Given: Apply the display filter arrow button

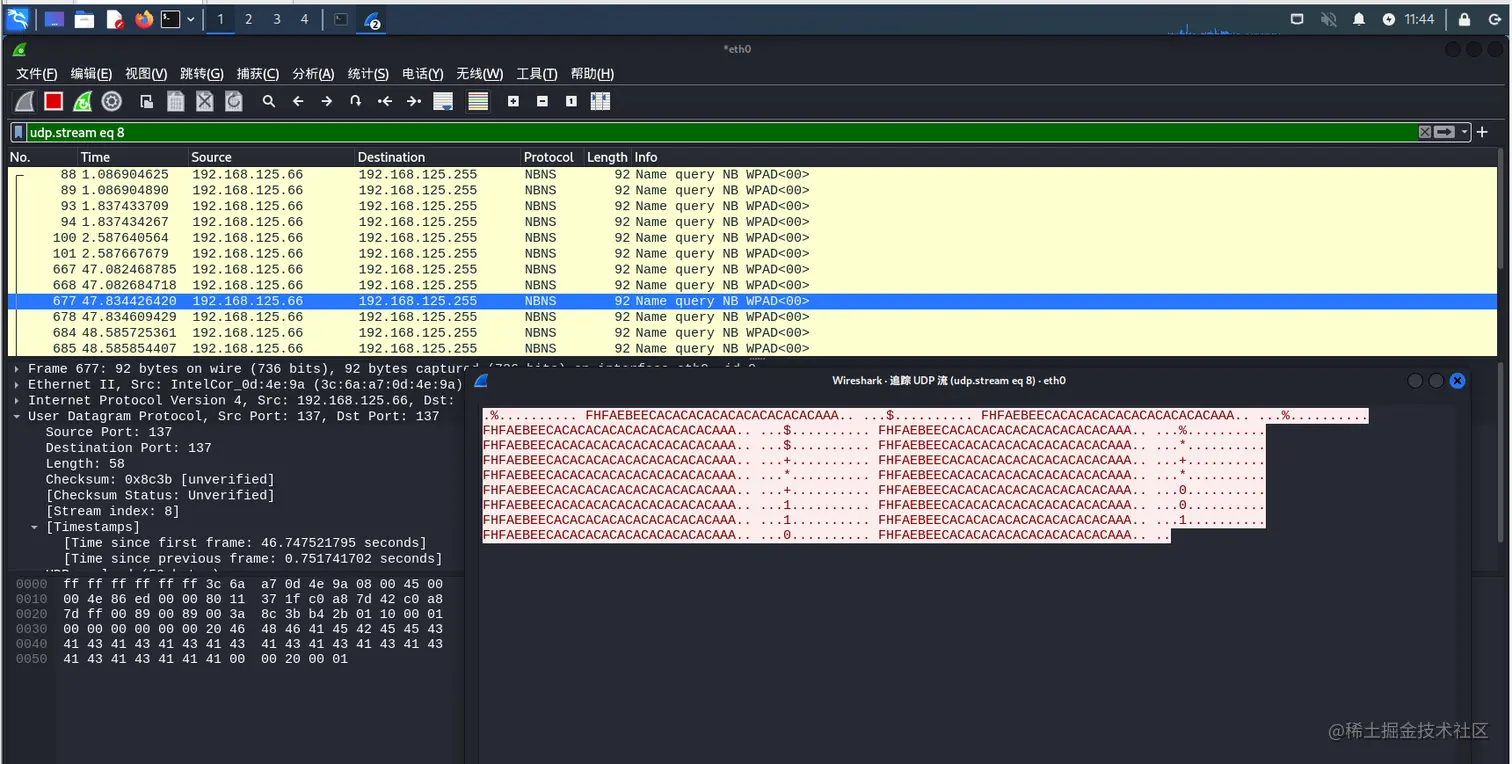Looking at the screenshot, I should [1445, 132].
